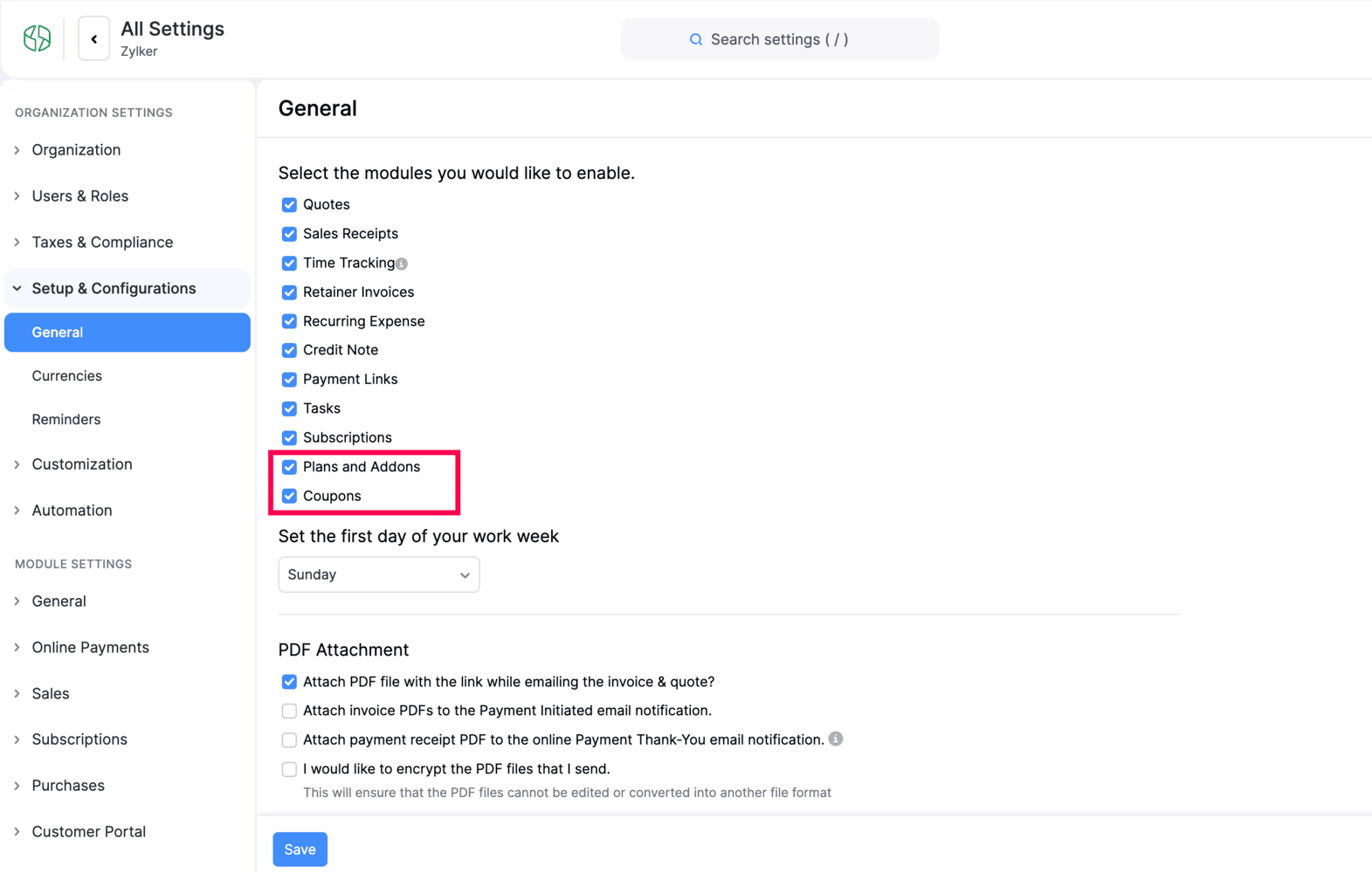The height and width of the screenshot is (873, 1372).
Task: Click the Save button
Action: click(300, 849)
